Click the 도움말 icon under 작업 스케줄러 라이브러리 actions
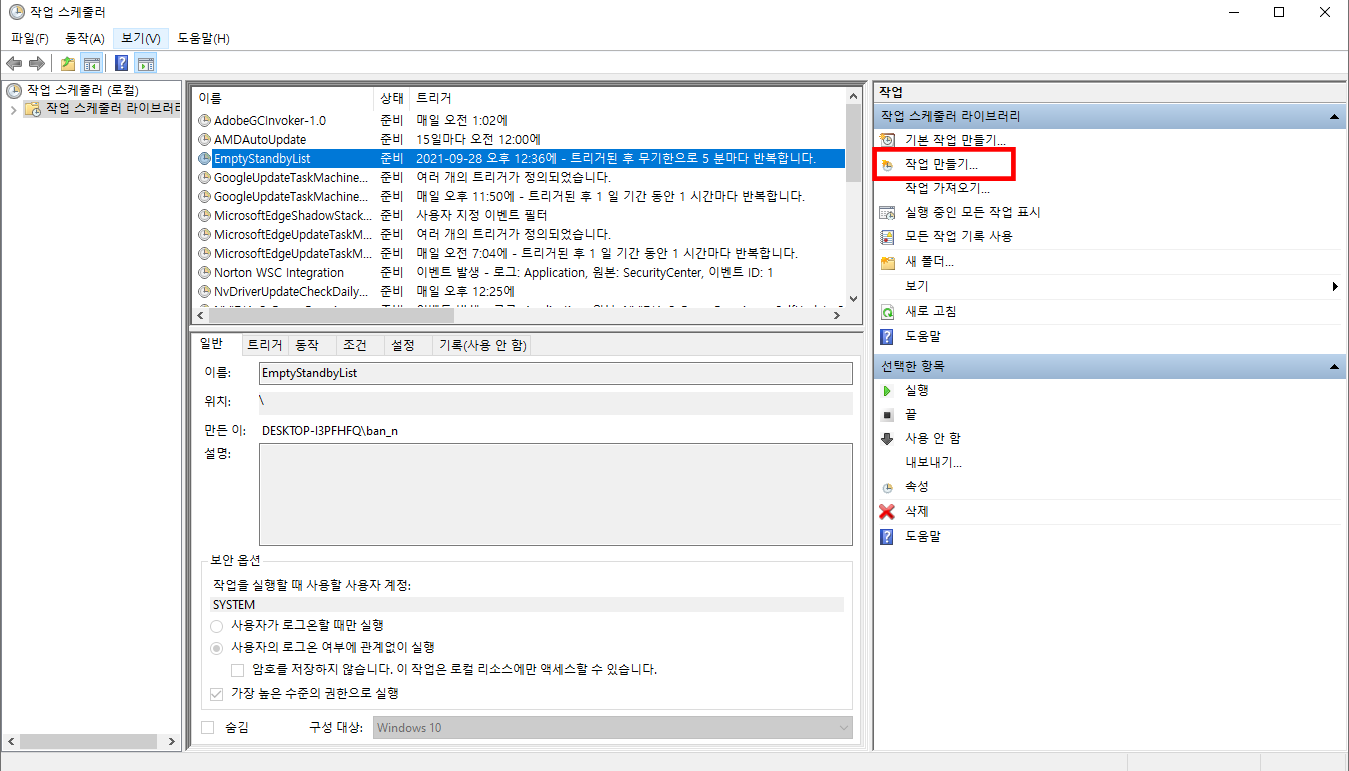Viewport: 1349px width, 771px height. pyautogui.click(x=887, y=337)
